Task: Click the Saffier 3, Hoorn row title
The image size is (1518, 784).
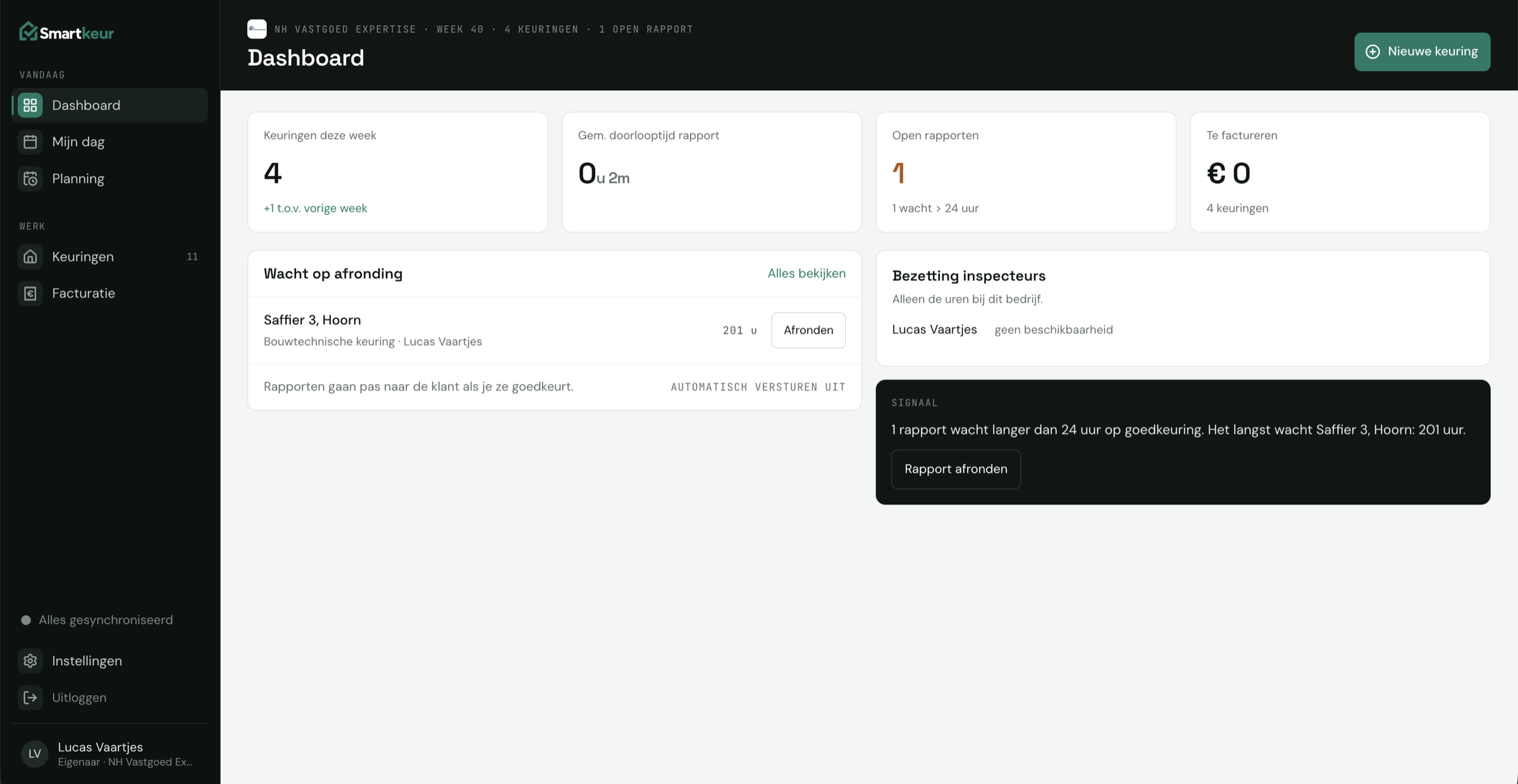Action: [x=312, y=320]
